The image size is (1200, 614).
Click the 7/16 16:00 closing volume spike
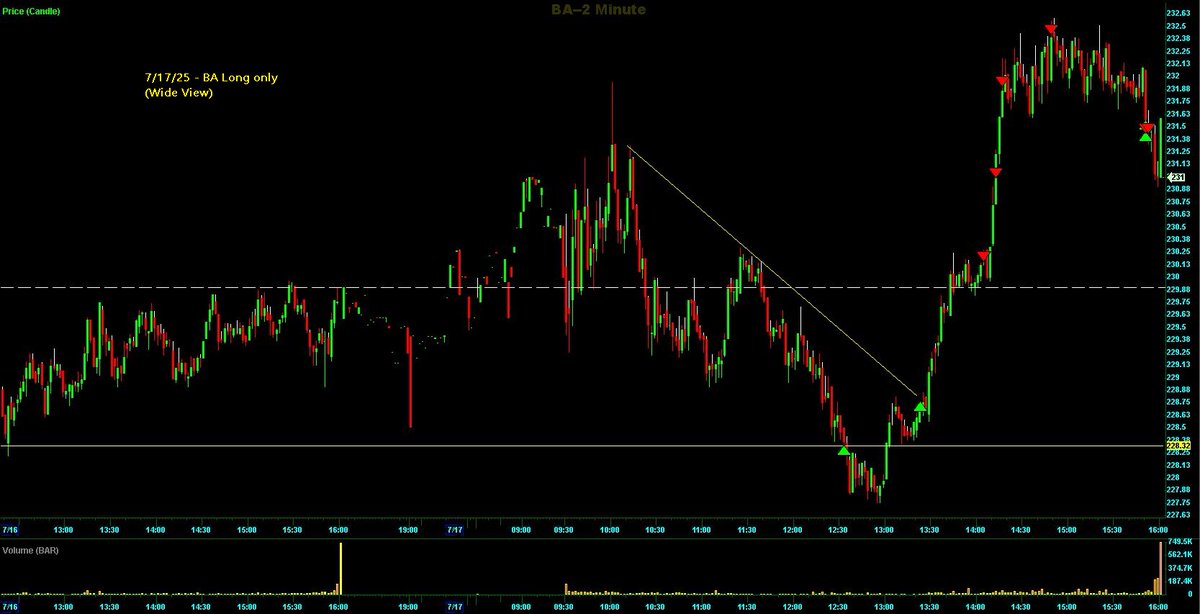pyautogui.click(x=340, y=568)
